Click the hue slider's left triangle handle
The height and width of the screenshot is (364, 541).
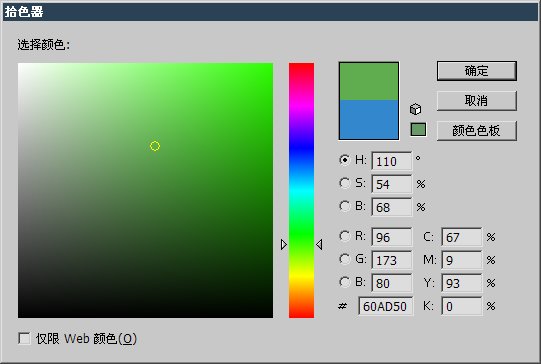click(x=284, y=244)
